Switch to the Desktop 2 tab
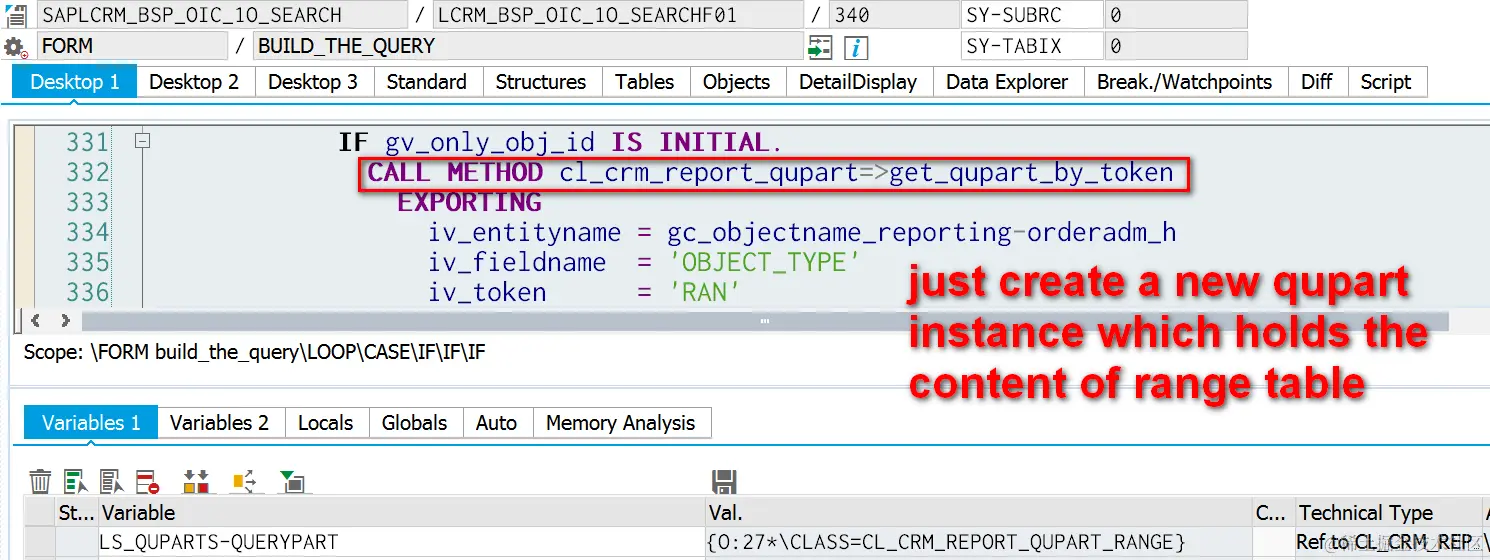The height and width of the screenshot is (560, 1490). tap(194, 82)
